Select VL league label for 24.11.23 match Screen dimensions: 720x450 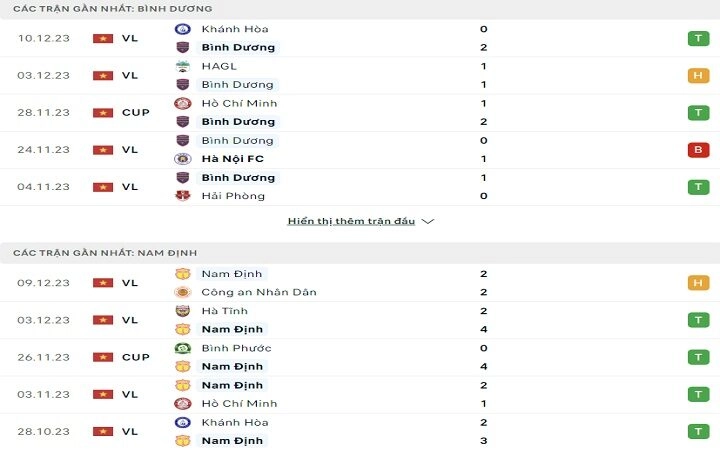pos(130,150)
